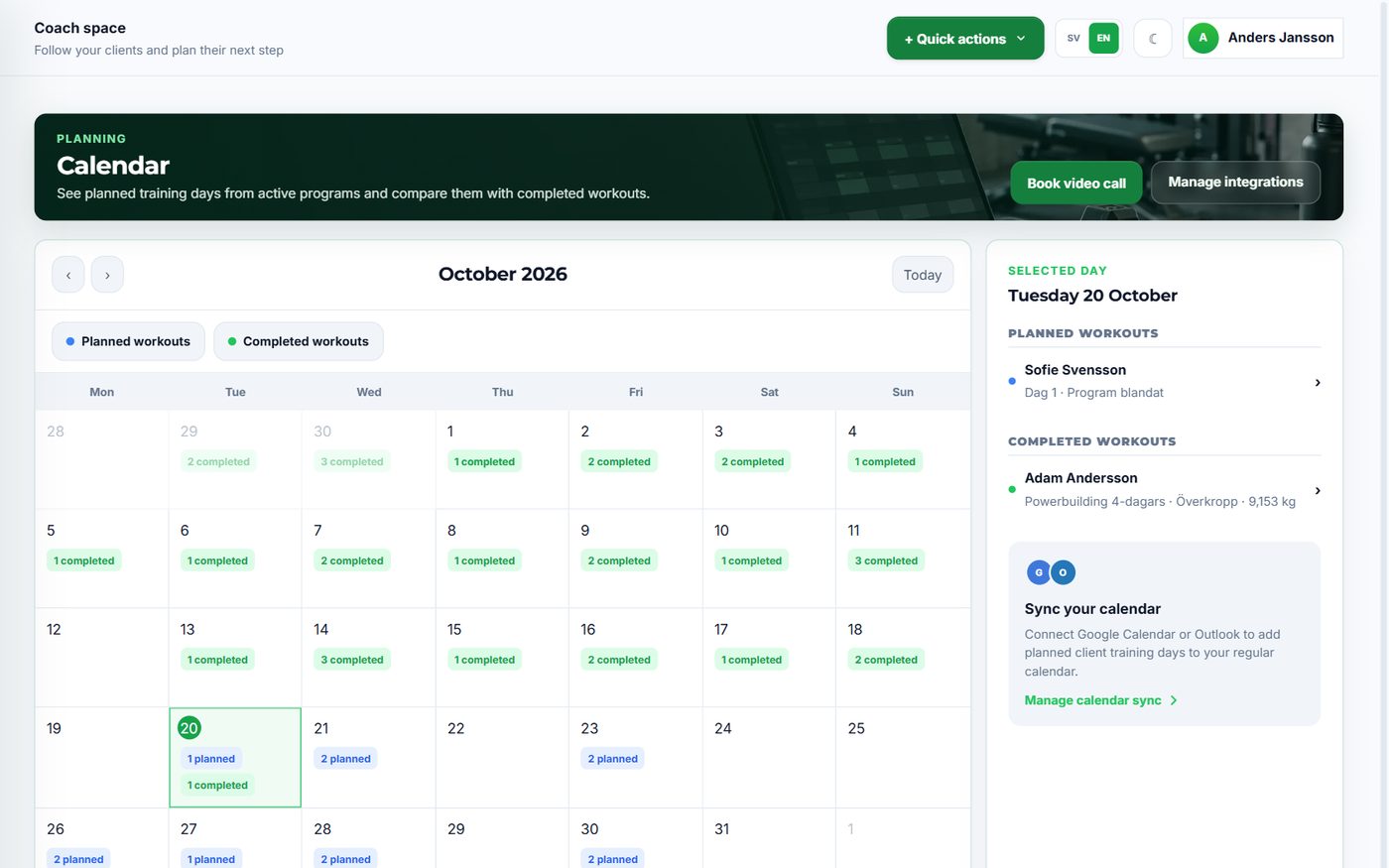Click 1 planned badge on October 20
The image size is (1389, 868).
211,759
